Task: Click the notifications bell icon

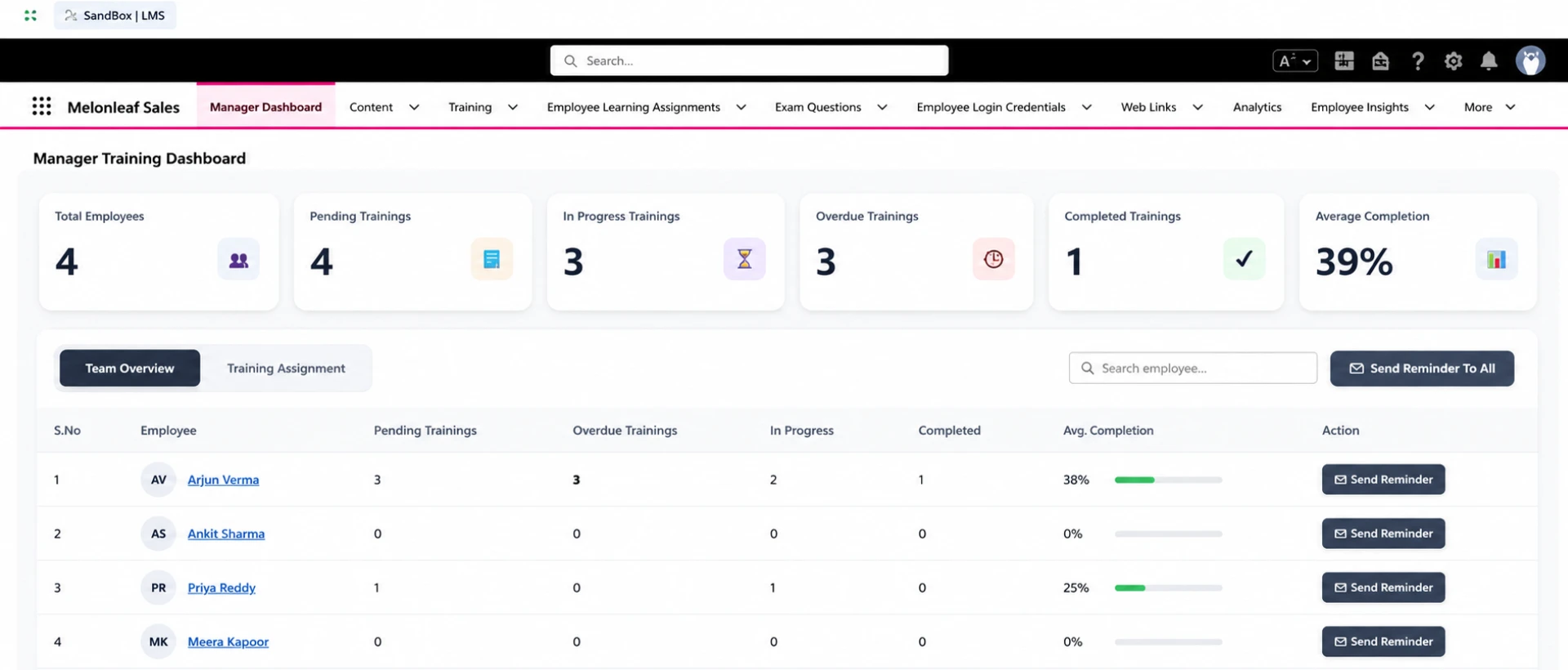Action: click(1489, 61)
